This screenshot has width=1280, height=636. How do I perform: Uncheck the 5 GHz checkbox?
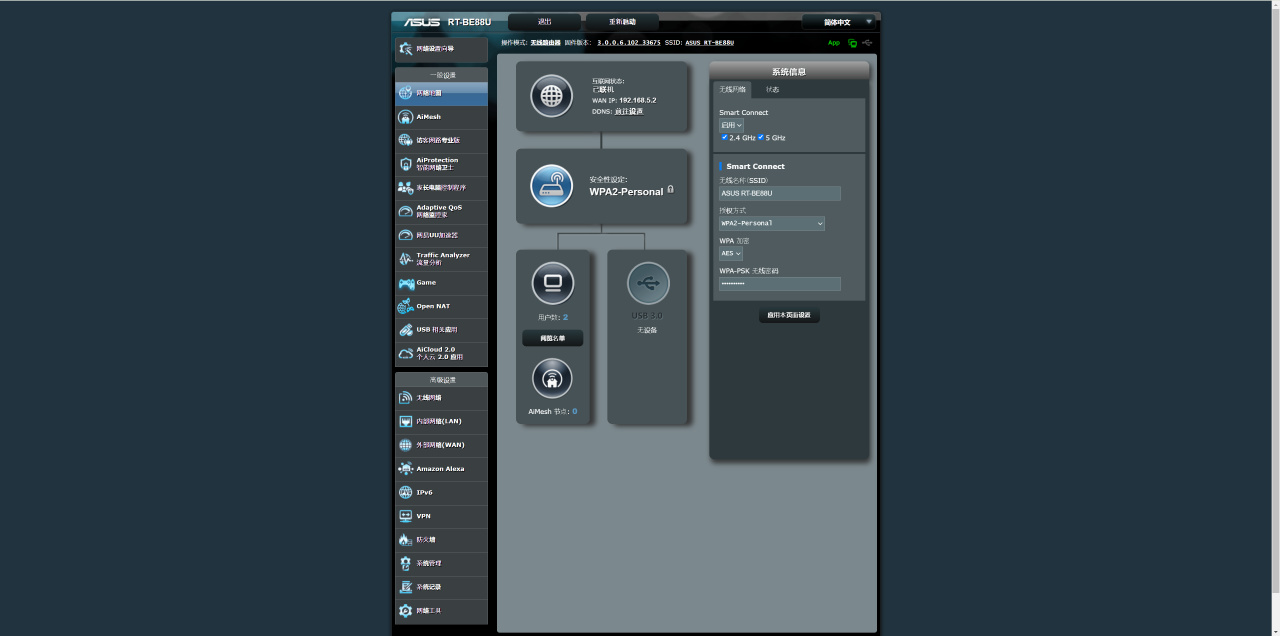click(x=761, y=137)
